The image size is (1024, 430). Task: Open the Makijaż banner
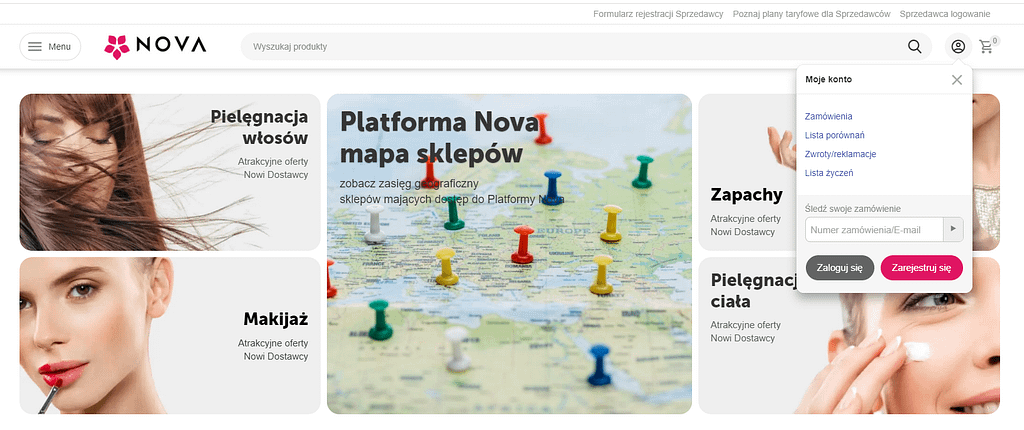pyautogui.click(x=170, y=335)
